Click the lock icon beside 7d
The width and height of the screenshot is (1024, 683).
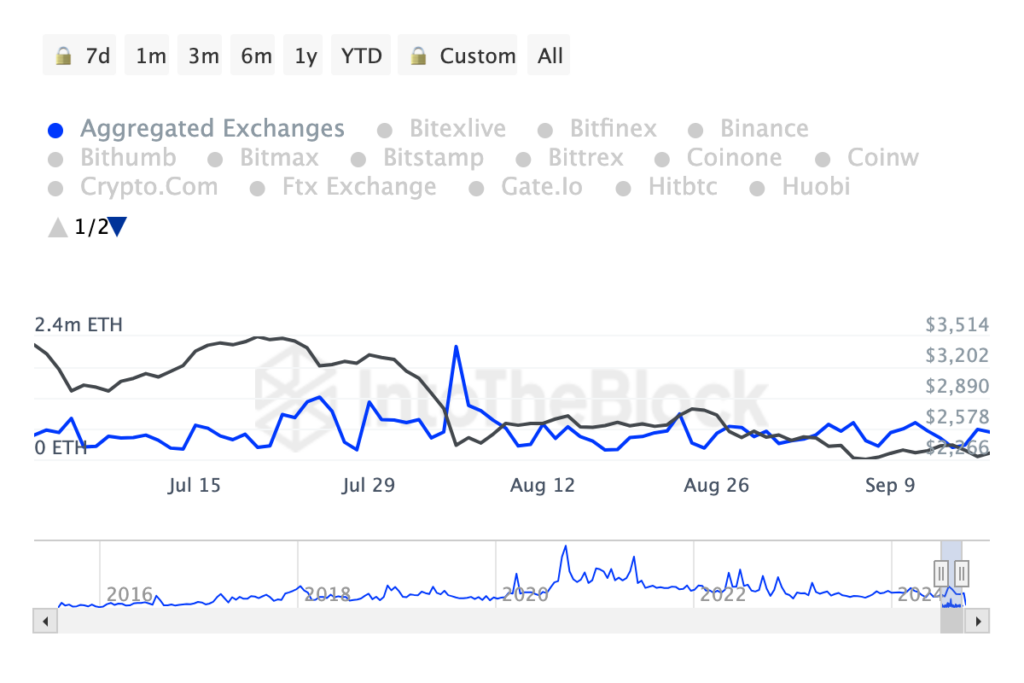click(63, 56)
